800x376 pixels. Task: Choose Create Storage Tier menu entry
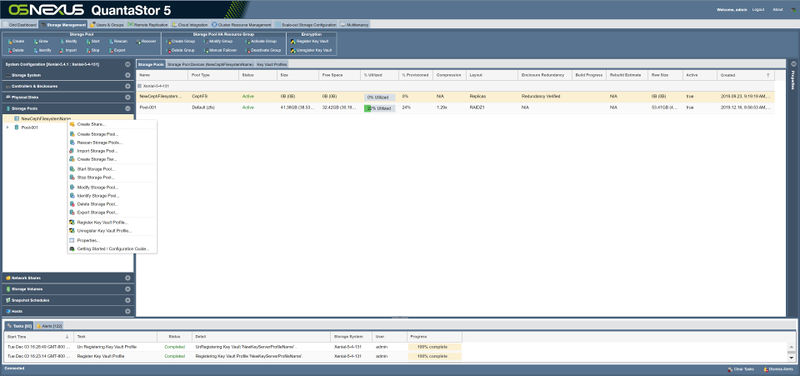tap(112, 159)
